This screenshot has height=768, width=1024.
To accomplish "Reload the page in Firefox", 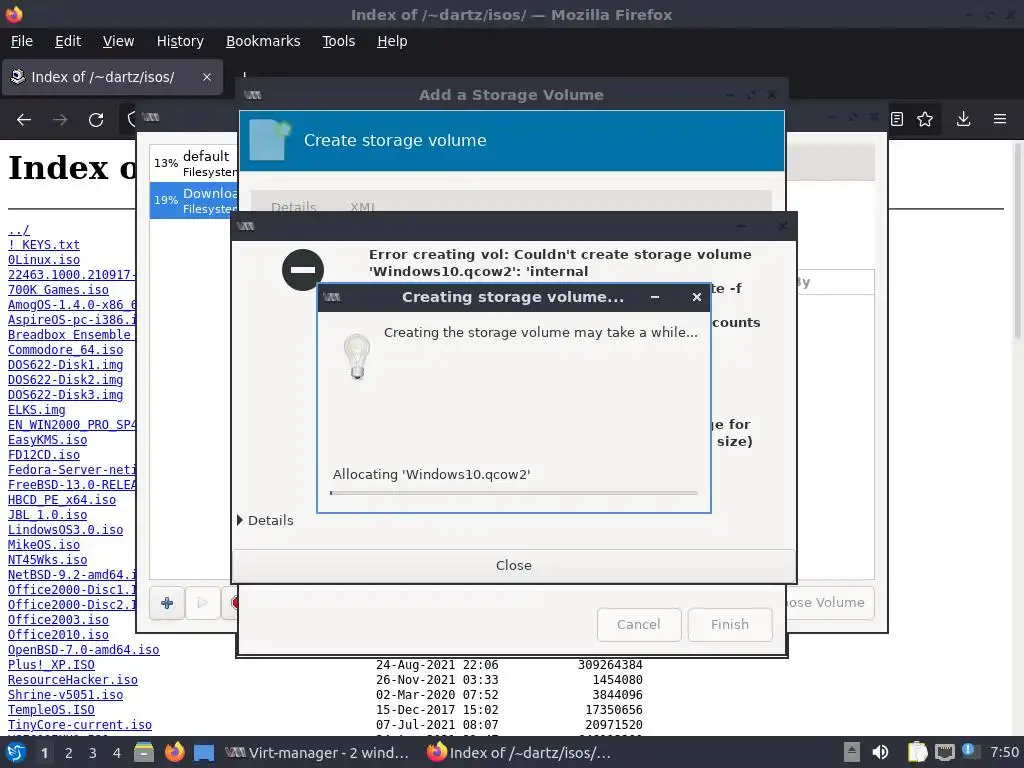I will (96, 120).
